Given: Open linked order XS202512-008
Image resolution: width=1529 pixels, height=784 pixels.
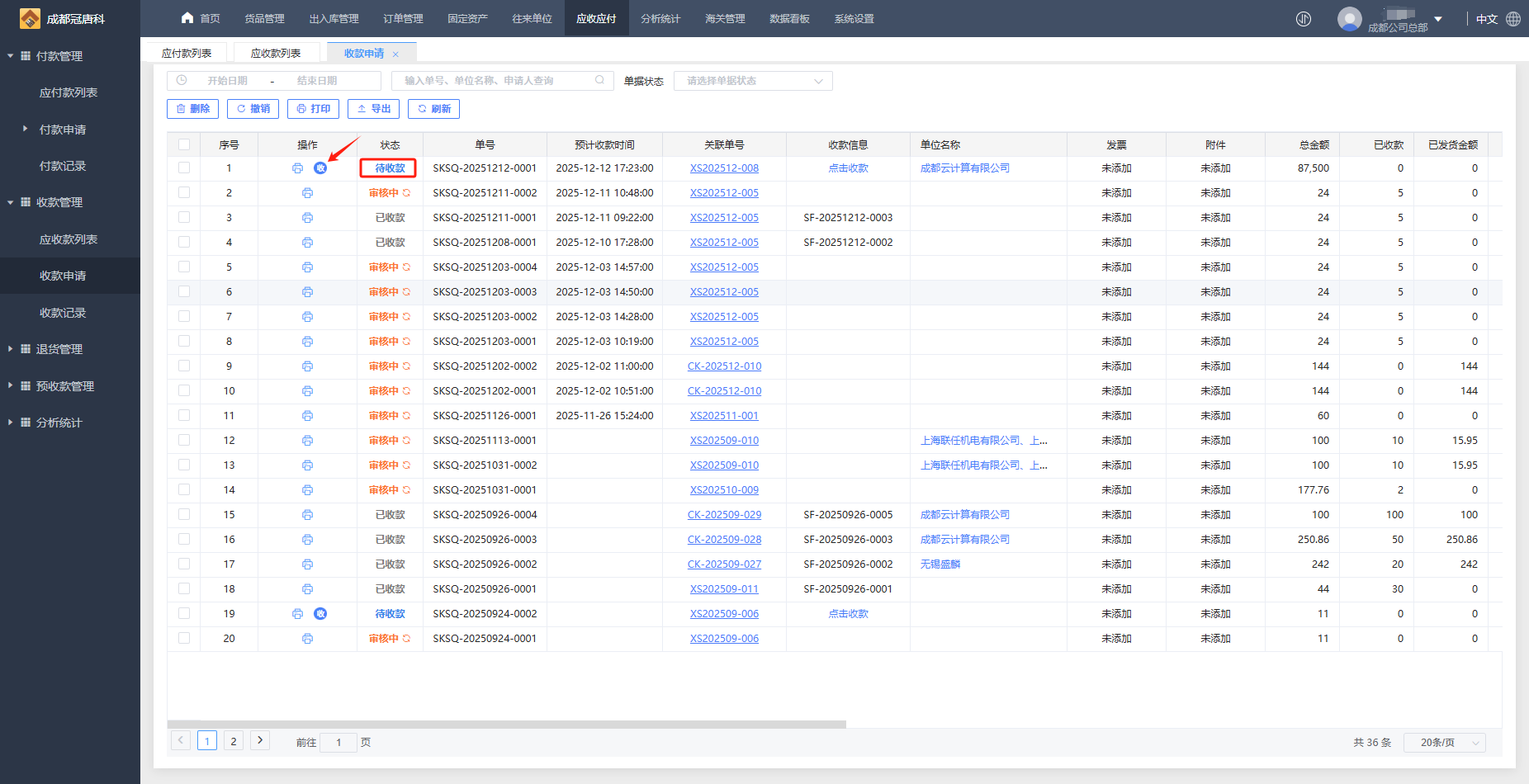Looking at the screenshot, I should tap(724, 168).
